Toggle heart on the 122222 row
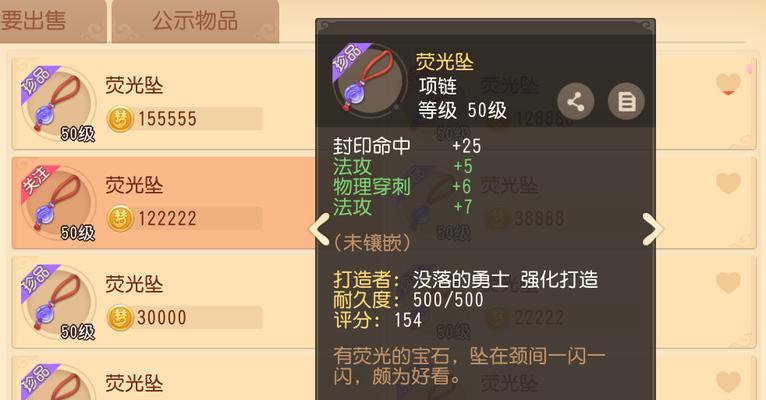The width and height of the screenshot is (766, 400). tap(728, 183)
